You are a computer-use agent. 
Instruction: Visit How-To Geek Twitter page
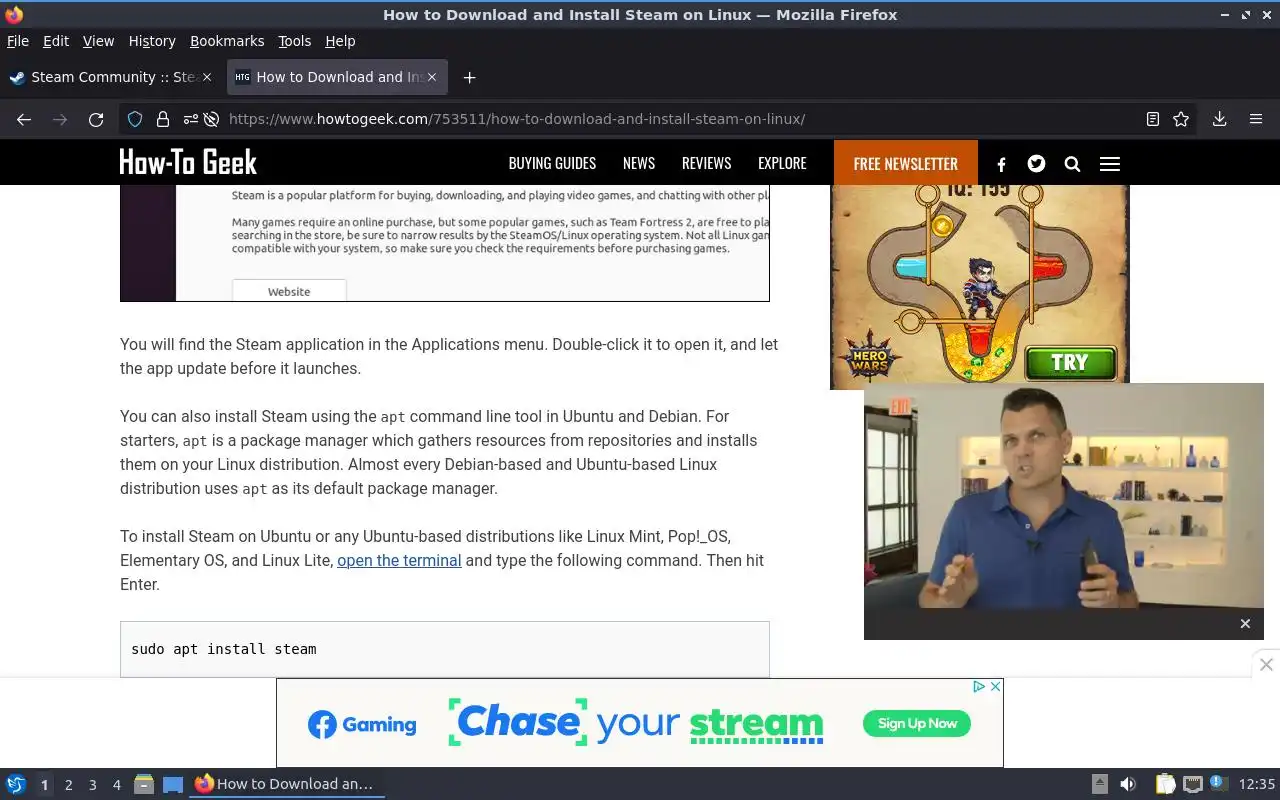pos(1036,163)
